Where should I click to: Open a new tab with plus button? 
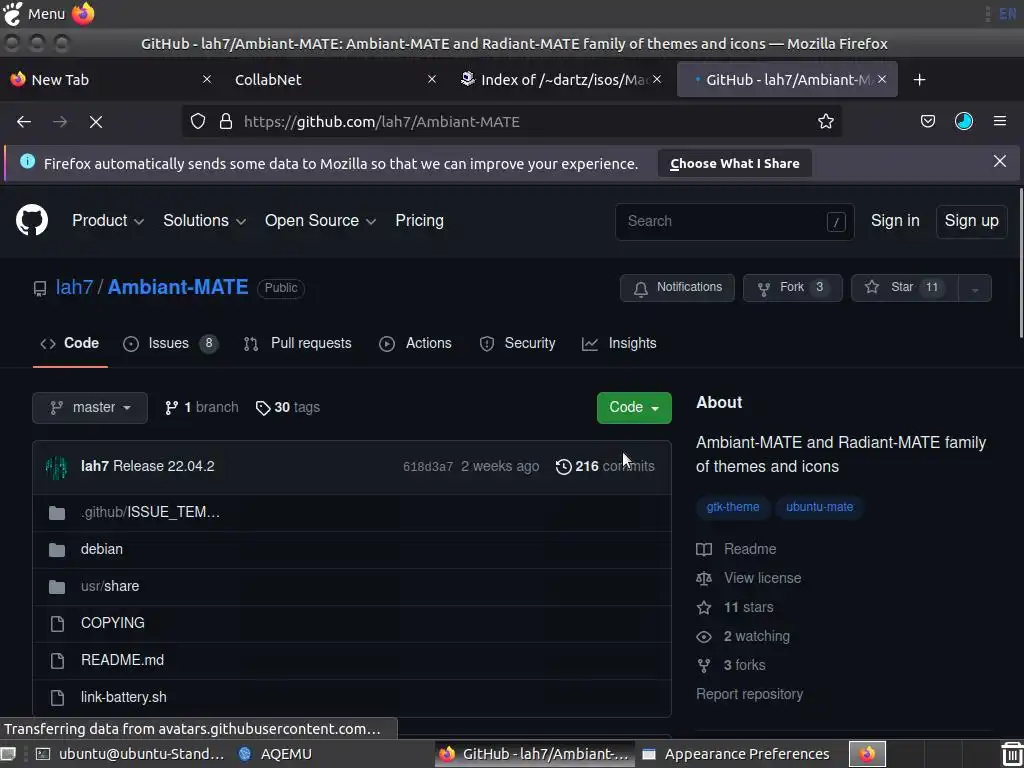pos(920,80)
